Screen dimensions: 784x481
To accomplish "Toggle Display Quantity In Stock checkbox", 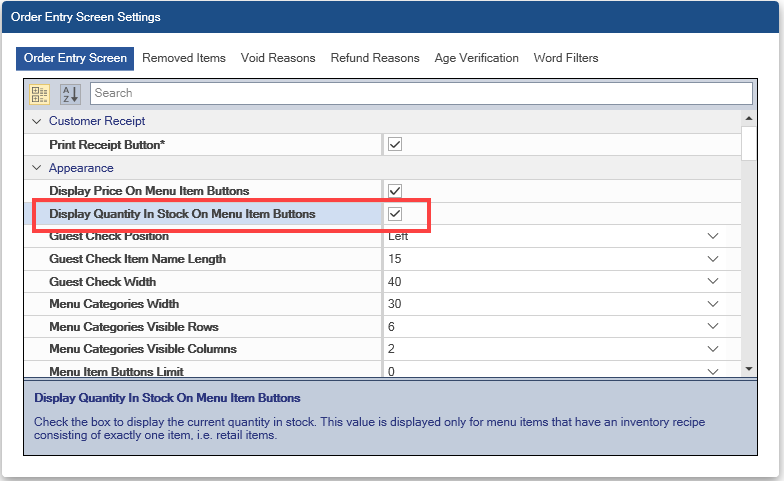I will [395, 214].
